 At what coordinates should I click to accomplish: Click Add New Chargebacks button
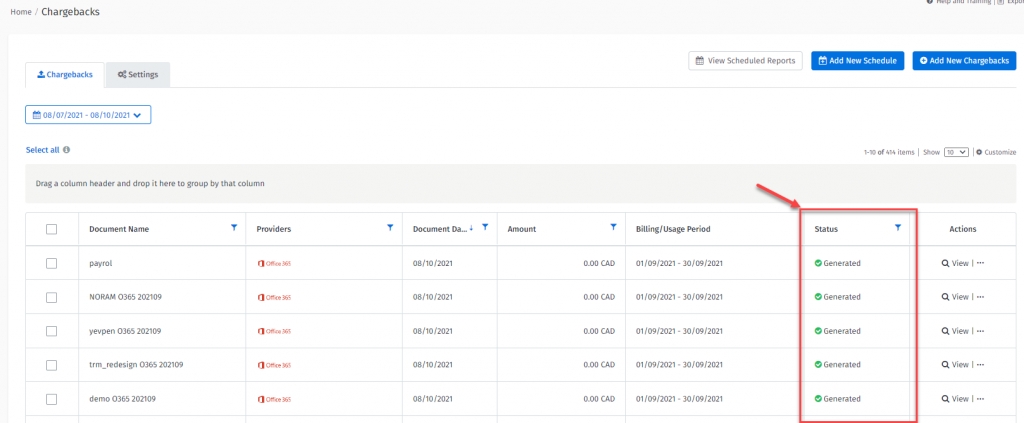(964, 61)
